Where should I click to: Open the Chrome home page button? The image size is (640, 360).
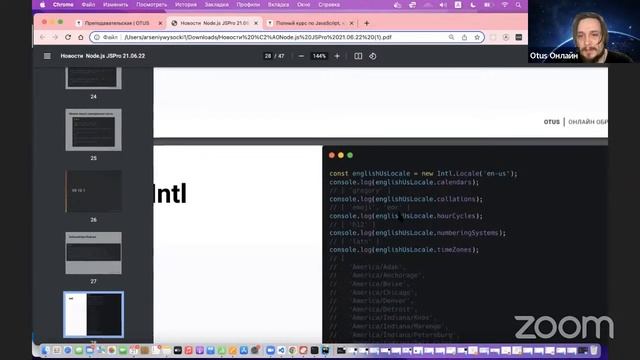pos(81,37)
